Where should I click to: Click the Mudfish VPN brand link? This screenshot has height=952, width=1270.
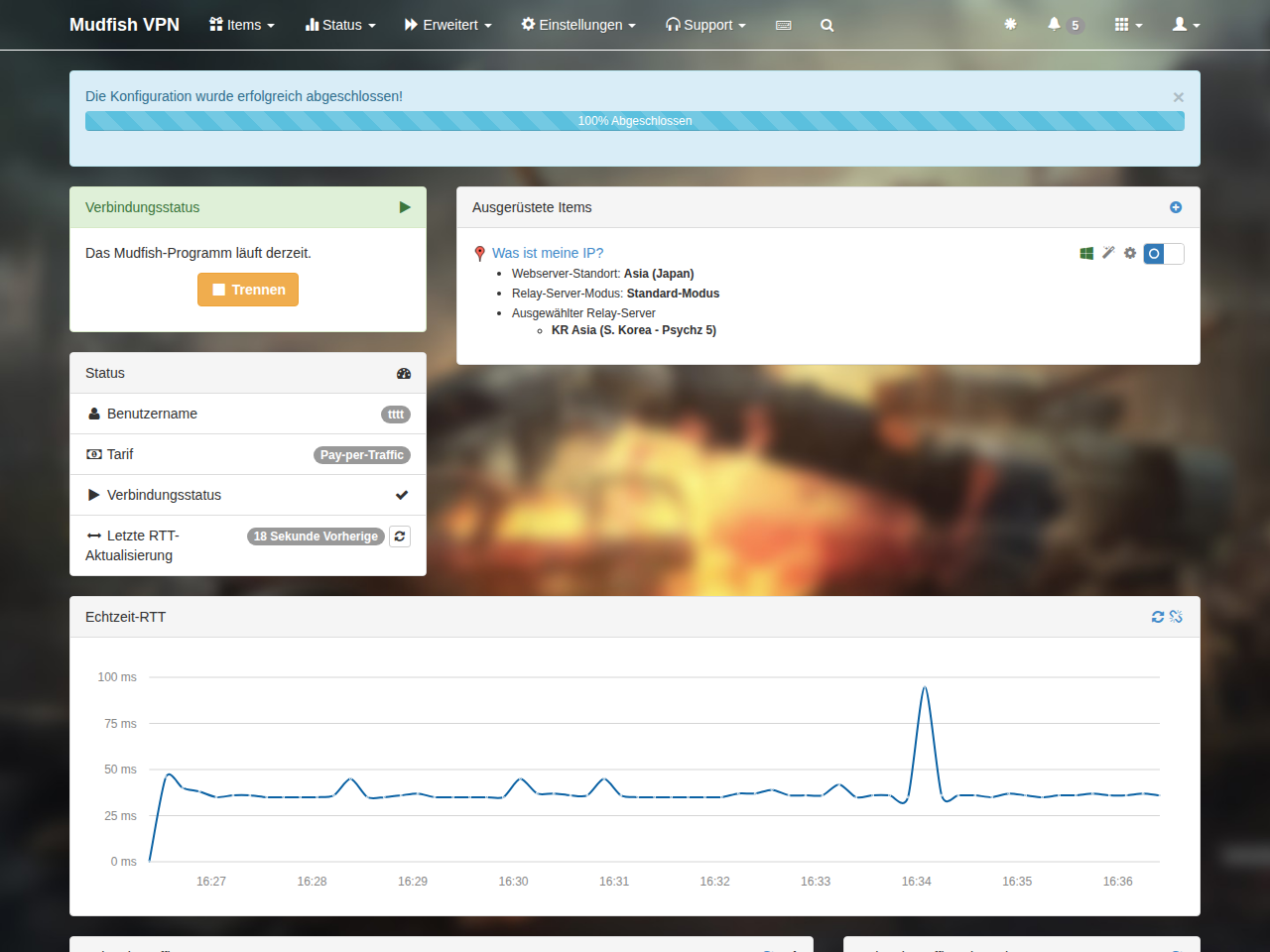pos(124,25)
